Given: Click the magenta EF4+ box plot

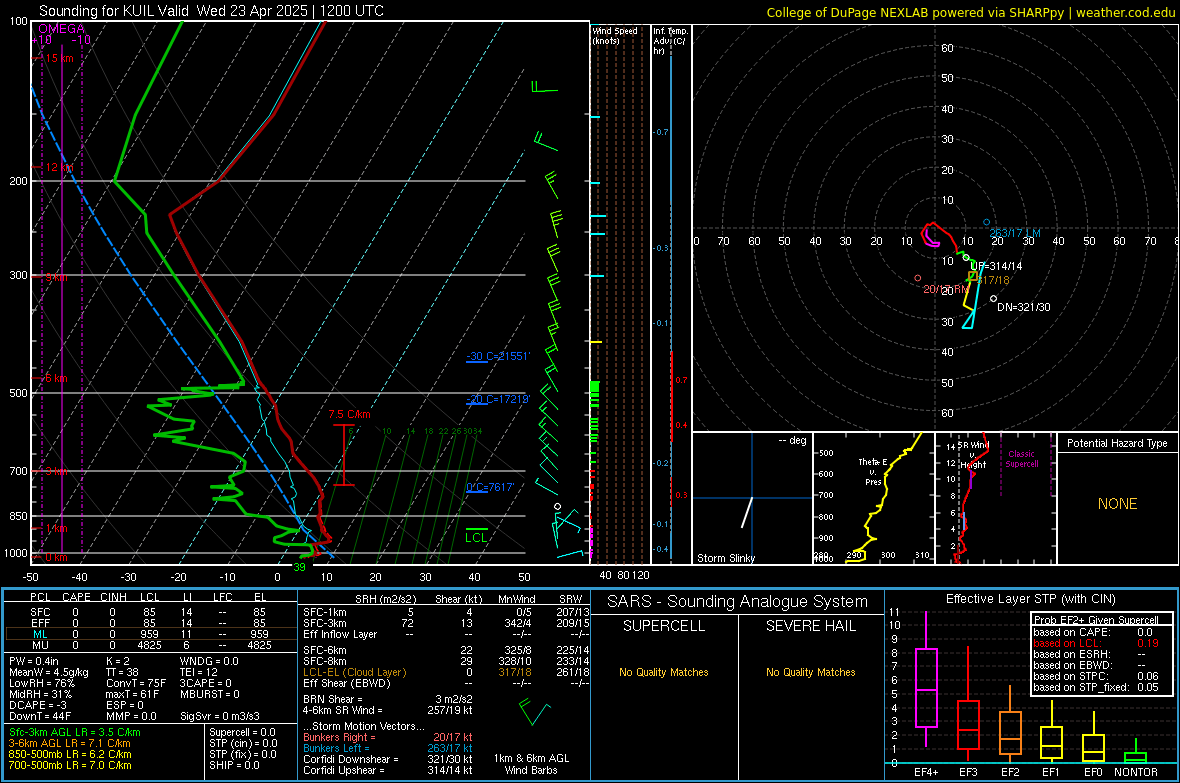Looking at the screenshot, I should point(926,679).
